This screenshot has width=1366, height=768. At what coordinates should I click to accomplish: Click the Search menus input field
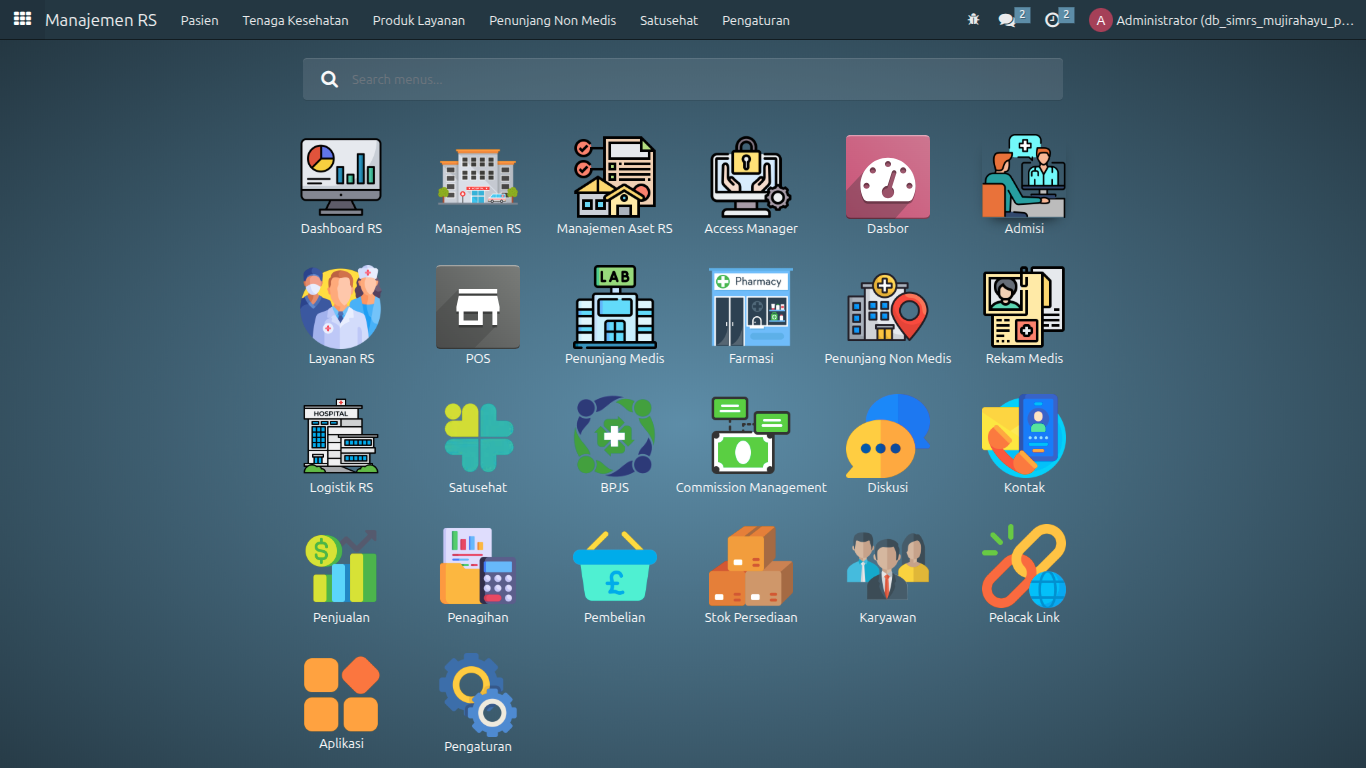700,79
